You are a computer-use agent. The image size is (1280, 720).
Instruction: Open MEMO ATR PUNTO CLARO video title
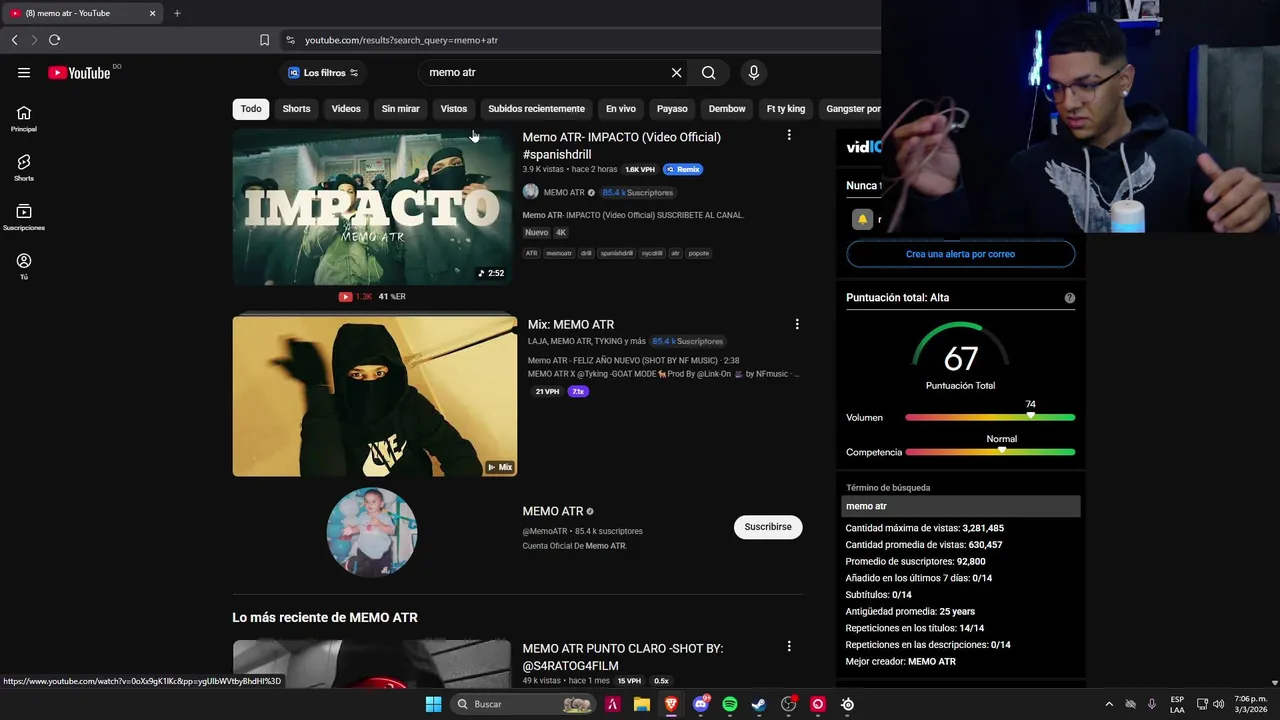(x=622, y=657)
